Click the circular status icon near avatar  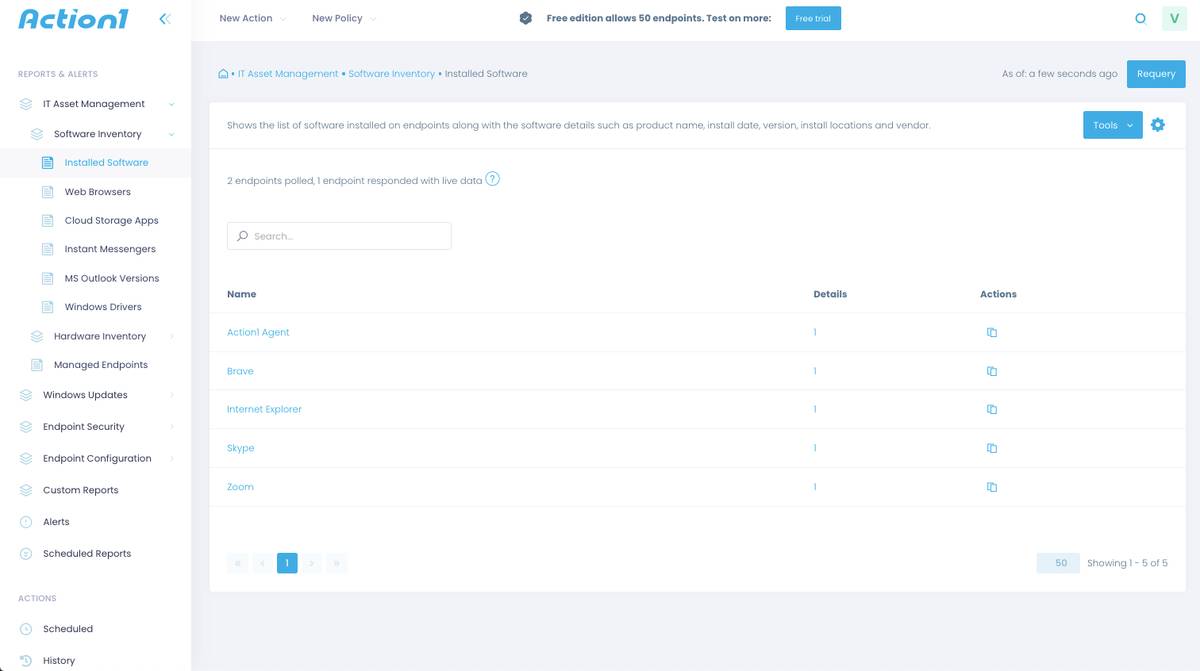pyautogui.click(x=1140, y=18)
